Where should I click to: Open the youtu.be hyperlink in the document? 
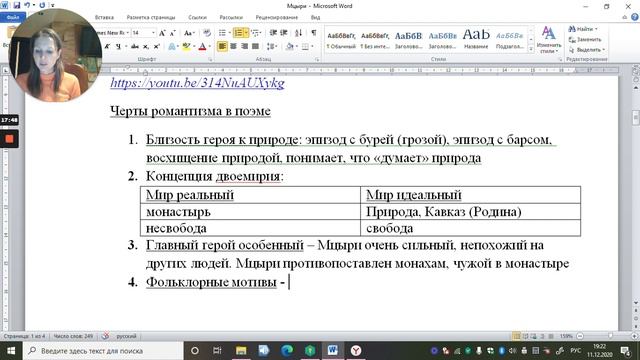coord(197,83)
